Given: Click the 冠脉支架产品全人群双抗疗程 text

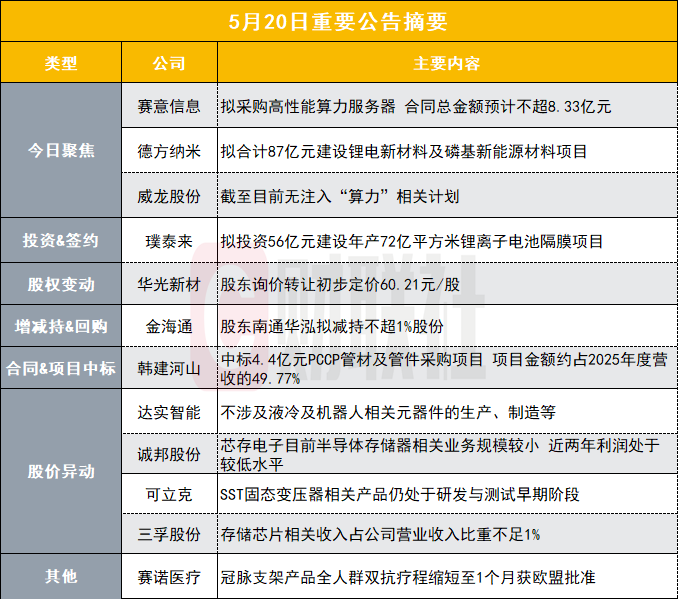Looking at the screenshot, I should point(408,577).
